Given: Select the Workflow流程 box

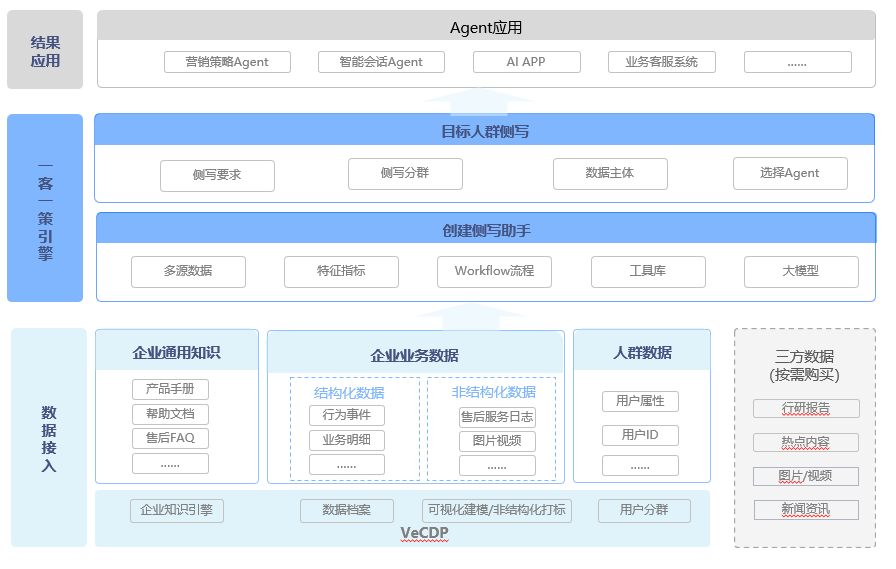Looking at the screenshot, I should click(x=494, y=271).
